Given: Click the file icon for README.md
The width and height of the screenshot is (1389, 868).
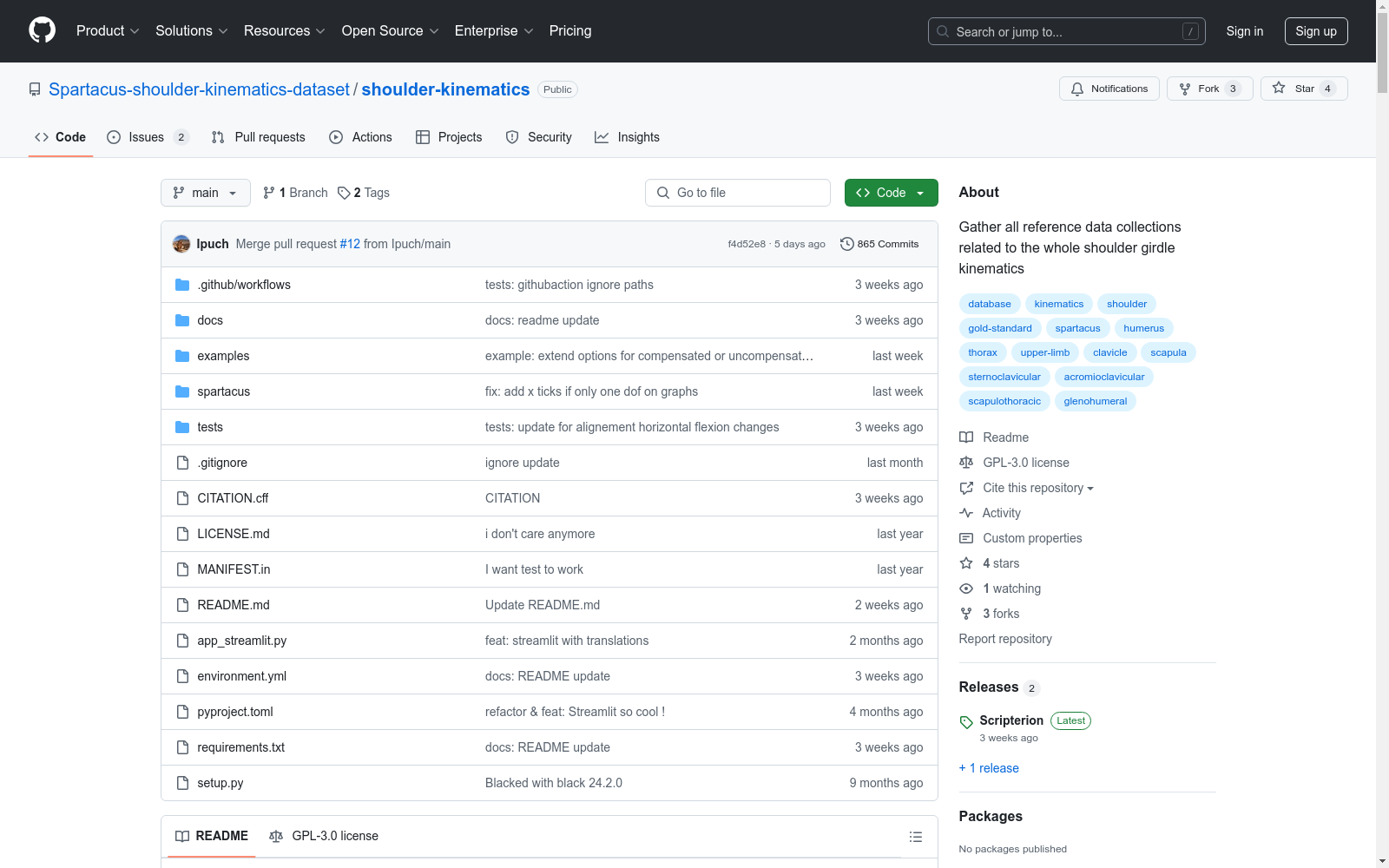Looking at the screenshot, I should tap(182, 605).
